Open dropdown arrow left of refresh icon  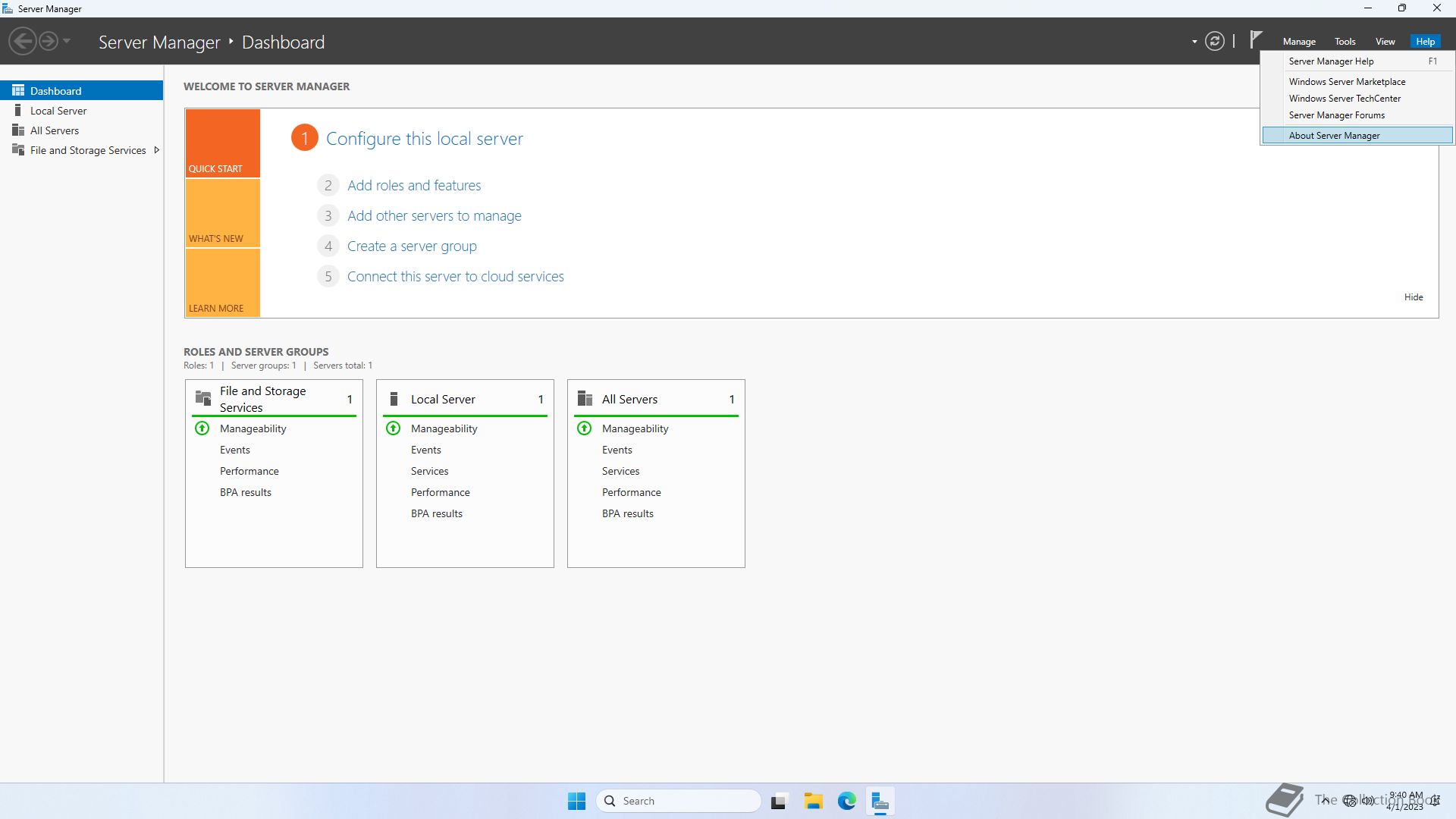[1194, 42]
